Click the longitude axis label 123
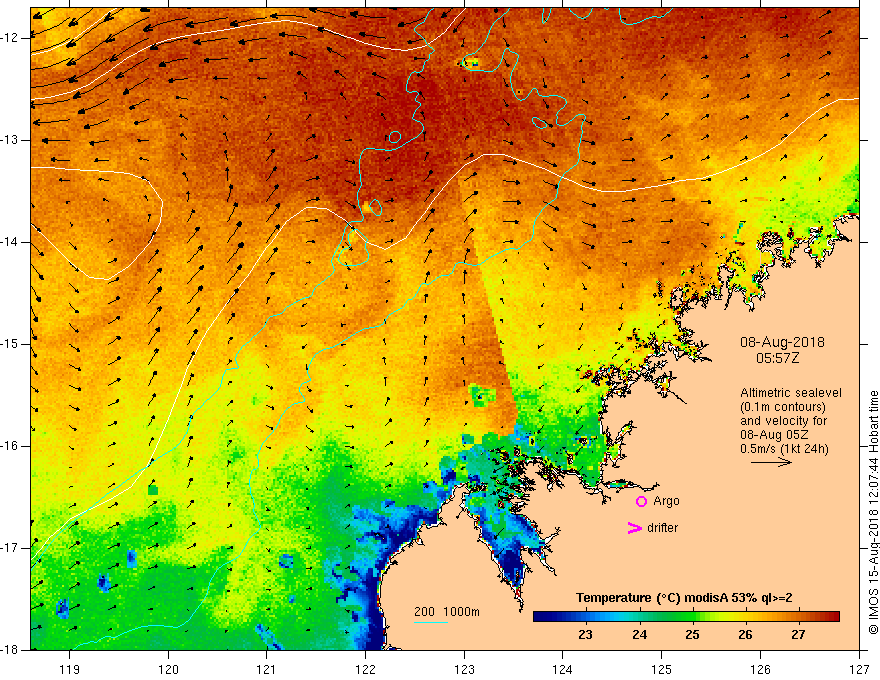880x680 pixels. coord(464,669)
